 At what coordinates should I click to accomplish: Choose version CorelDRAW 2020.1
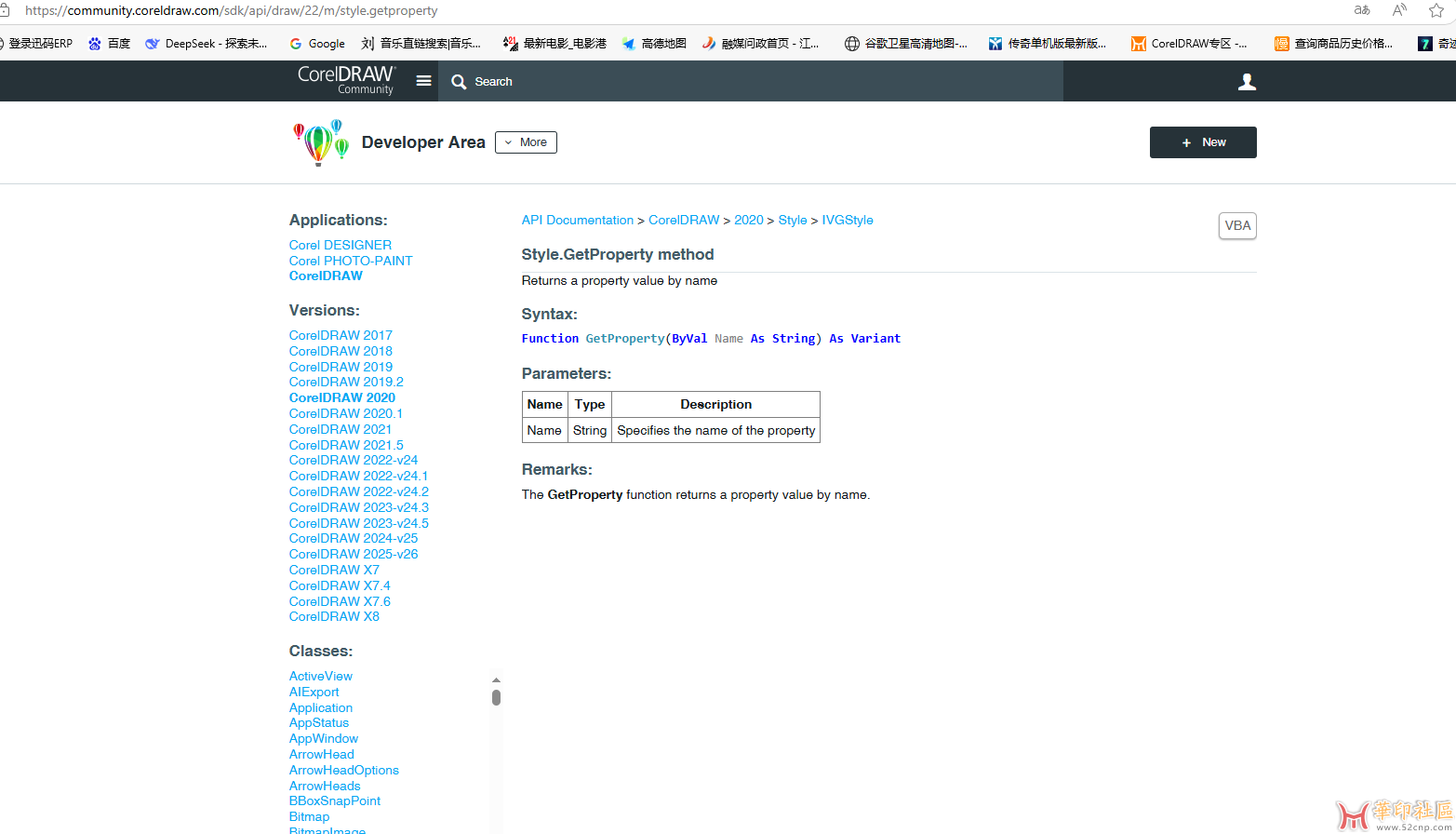tap(346, 413)
